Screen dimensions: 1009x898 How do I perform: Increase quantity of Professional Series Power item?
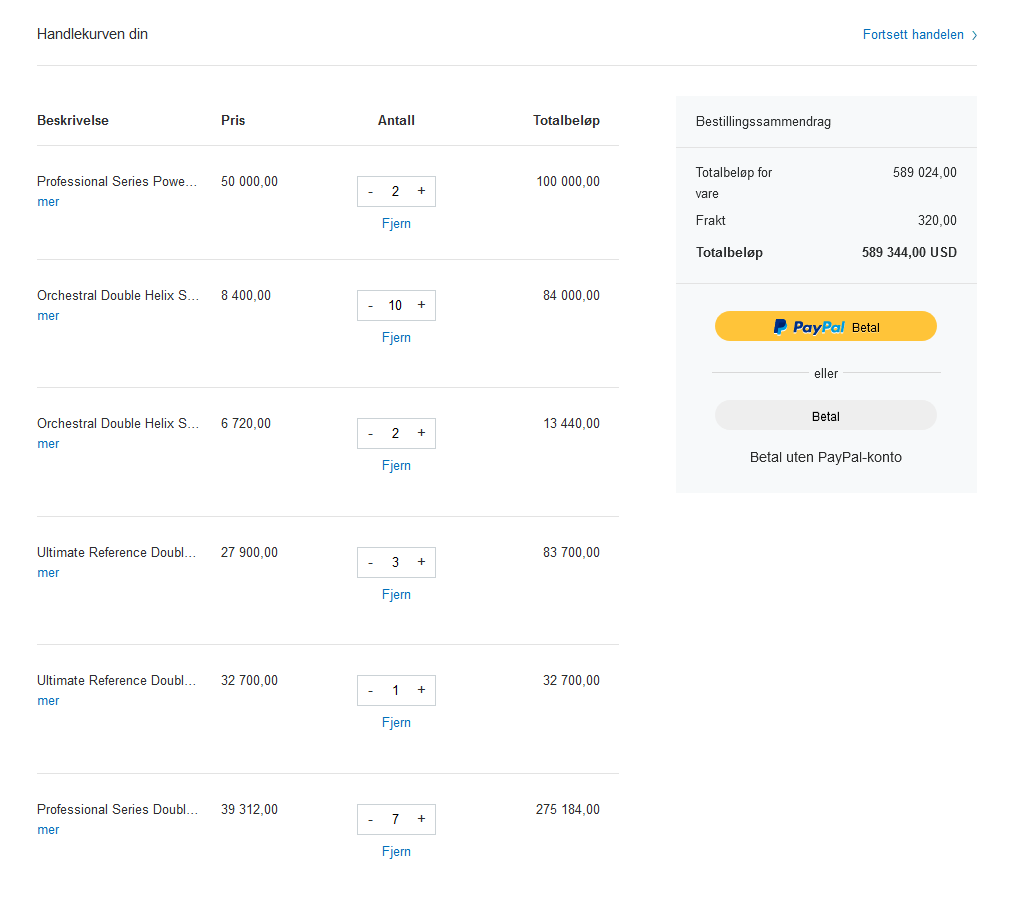[421, 191]
